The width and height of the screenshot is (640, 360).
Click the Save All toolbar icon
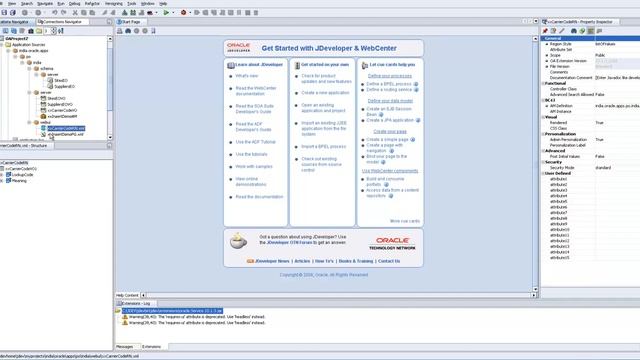click(x=13, y=13)
